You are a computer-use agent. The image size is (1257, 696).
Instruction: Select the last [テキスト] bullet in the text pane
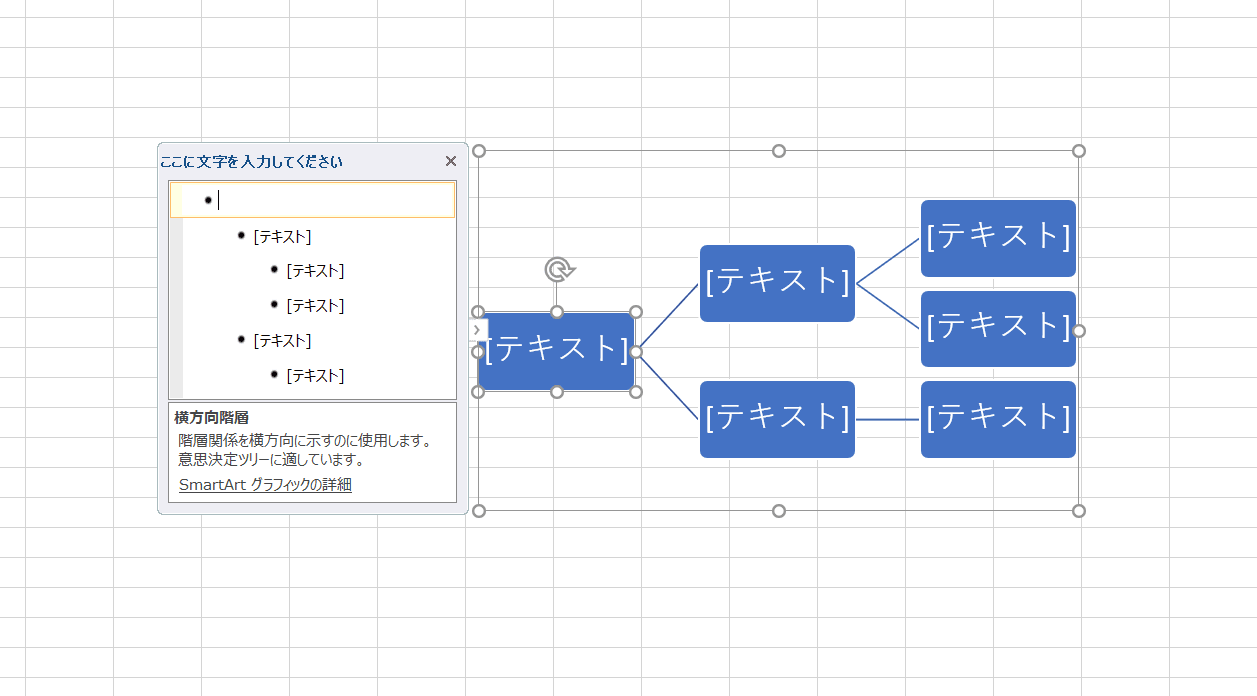click(315, 376)
